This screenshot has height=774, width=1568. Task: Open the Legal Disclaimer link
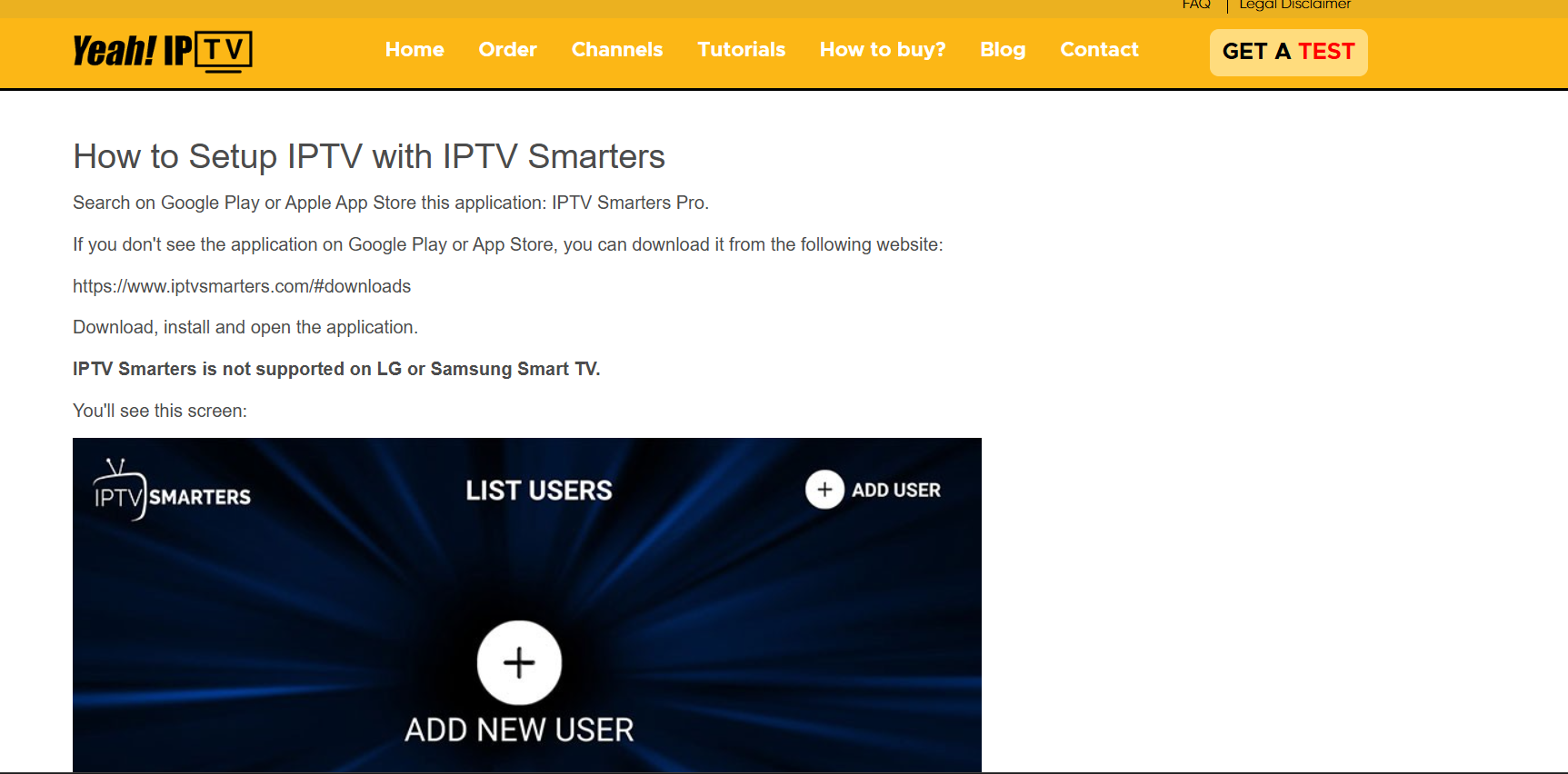1294,5
